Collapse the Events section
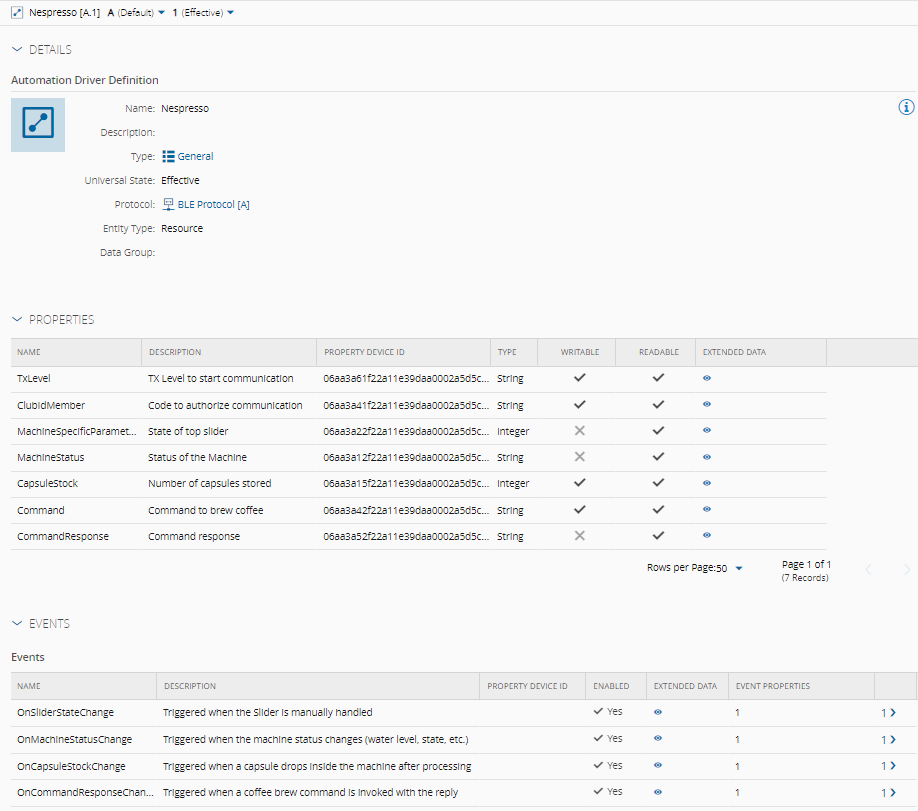This screenshot has width=918, height=811. [17, 624]
